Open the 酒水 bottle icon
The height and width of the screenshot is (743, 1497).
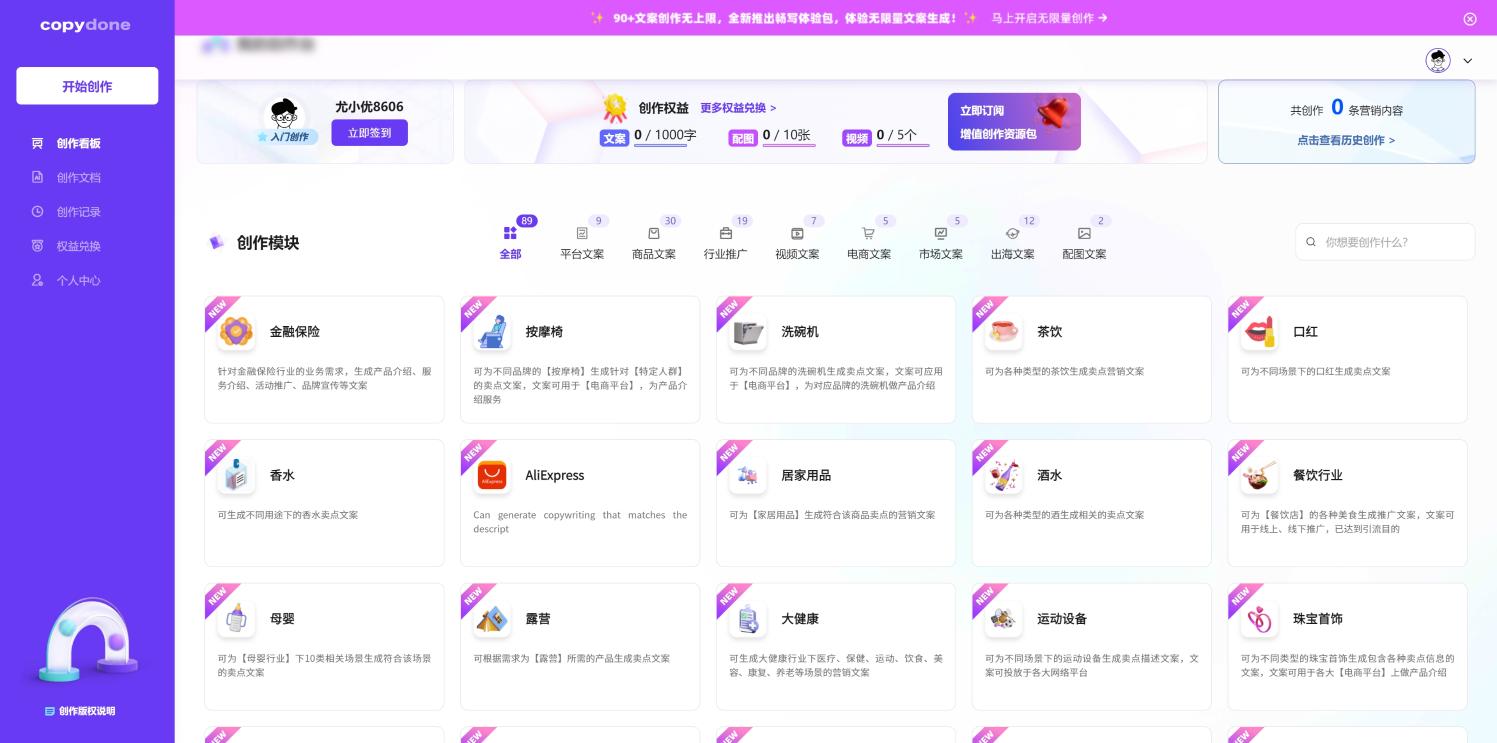coord(1003,475)
